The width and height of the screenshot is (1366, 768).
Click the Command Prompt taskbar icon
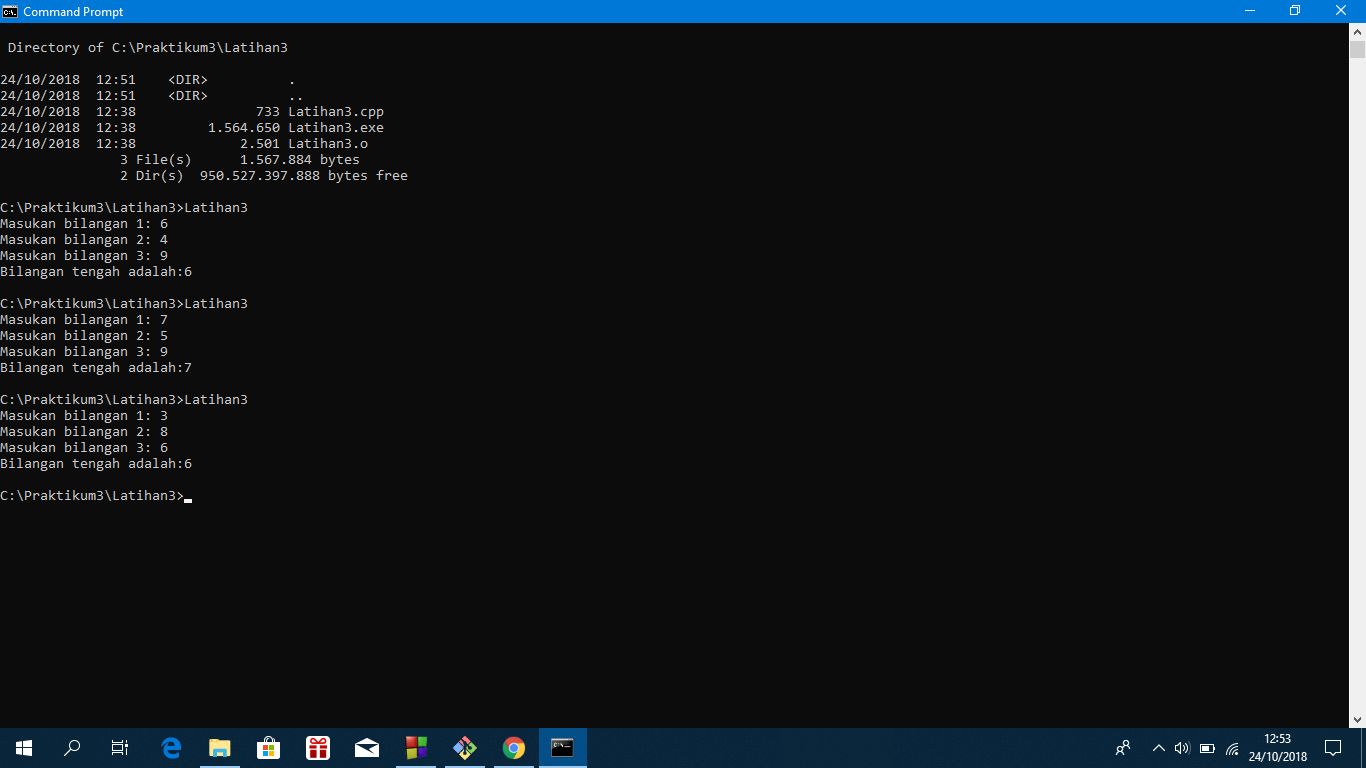coord(563,748)
